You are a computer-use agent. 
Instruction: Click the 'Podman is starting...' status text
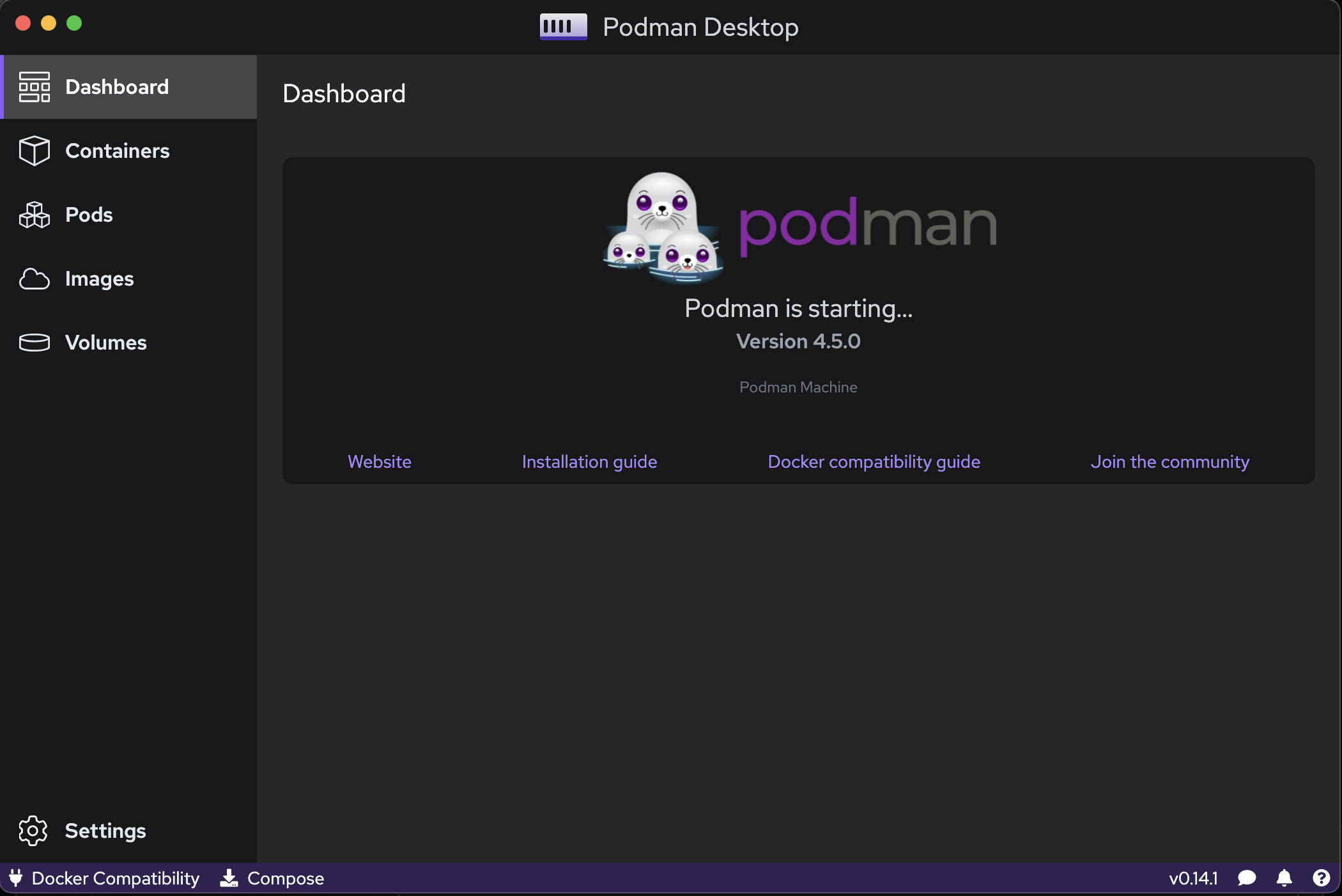click(798, 308)
